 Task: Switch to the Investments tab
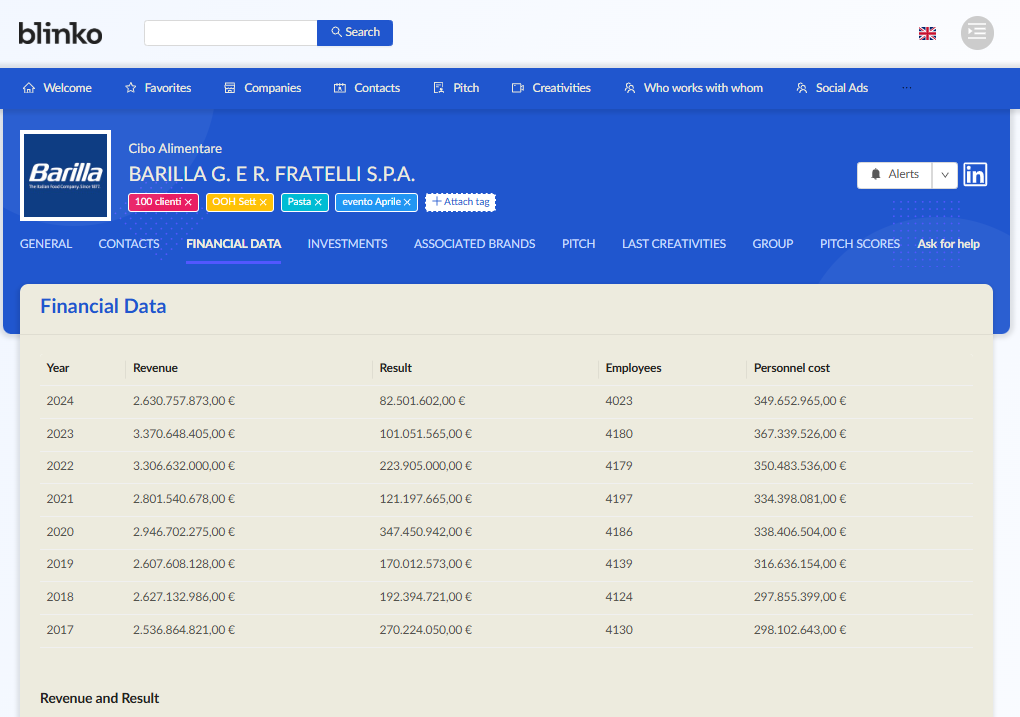(347, 244)
